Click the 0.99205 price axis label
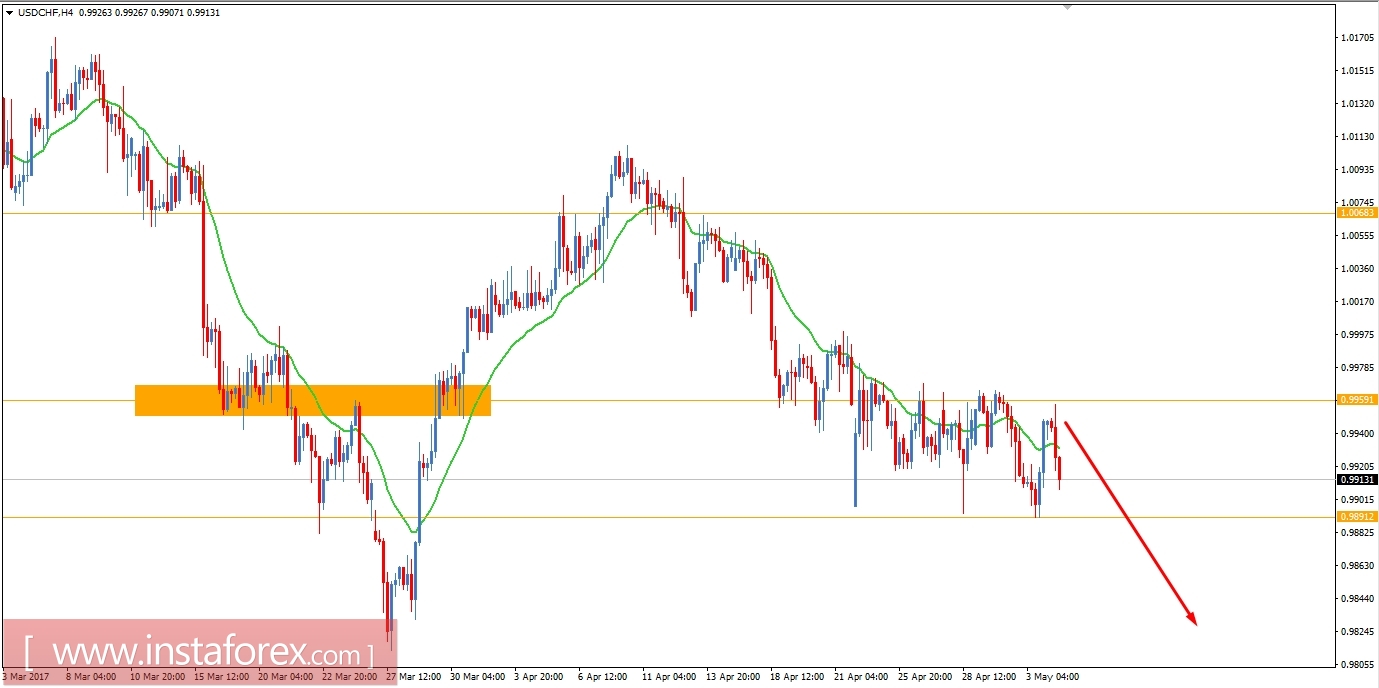Screen dimensions: 1379x688 point(1358,467)
